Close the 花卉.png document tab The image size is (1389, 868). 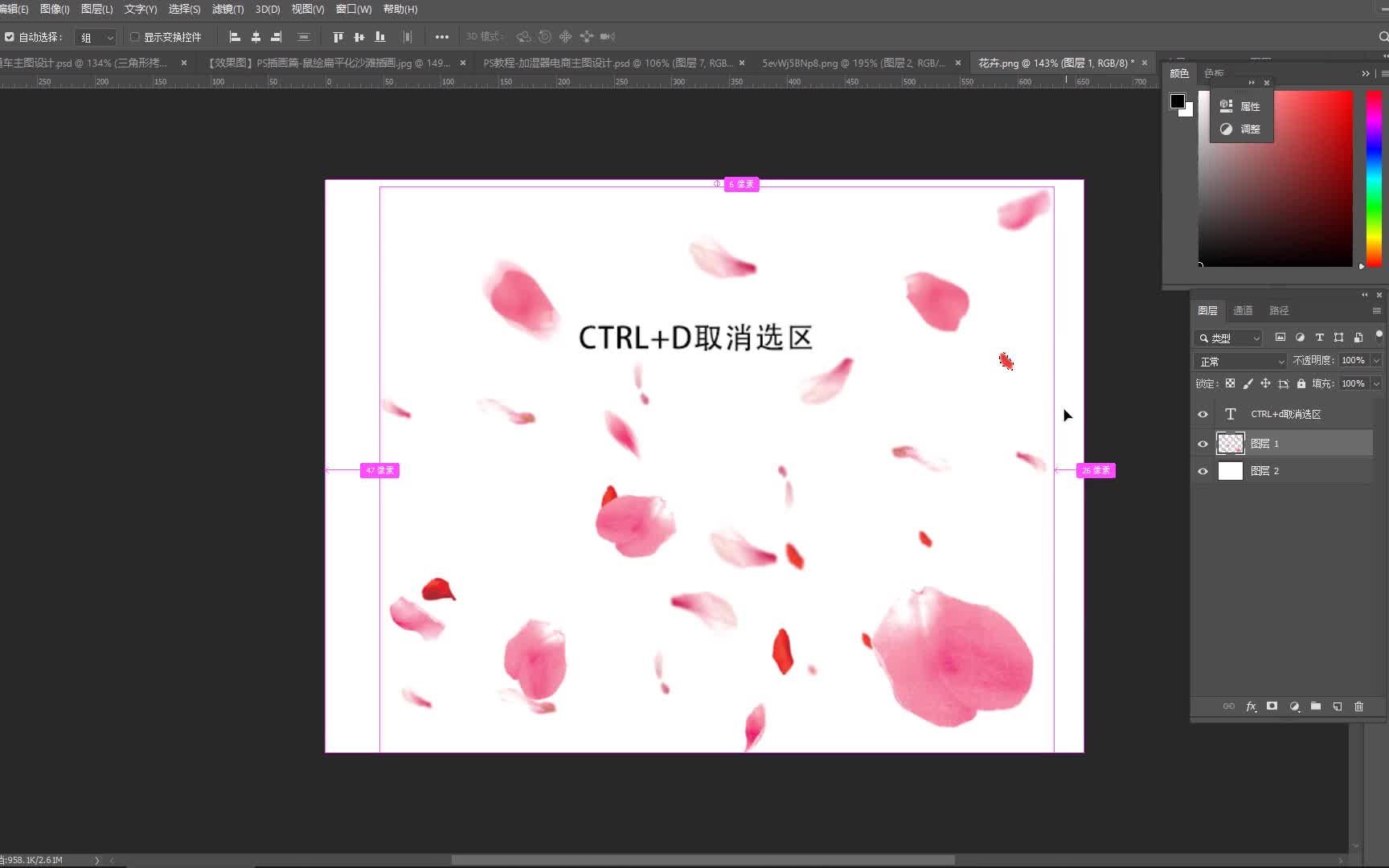1145,63
